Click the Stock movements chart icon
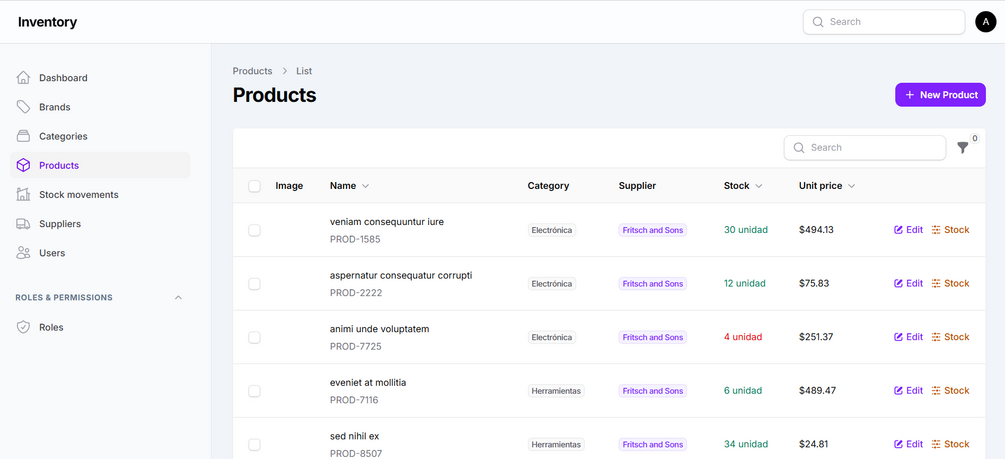The width and height of the screenshot is (1005, 459). [23, 194]
